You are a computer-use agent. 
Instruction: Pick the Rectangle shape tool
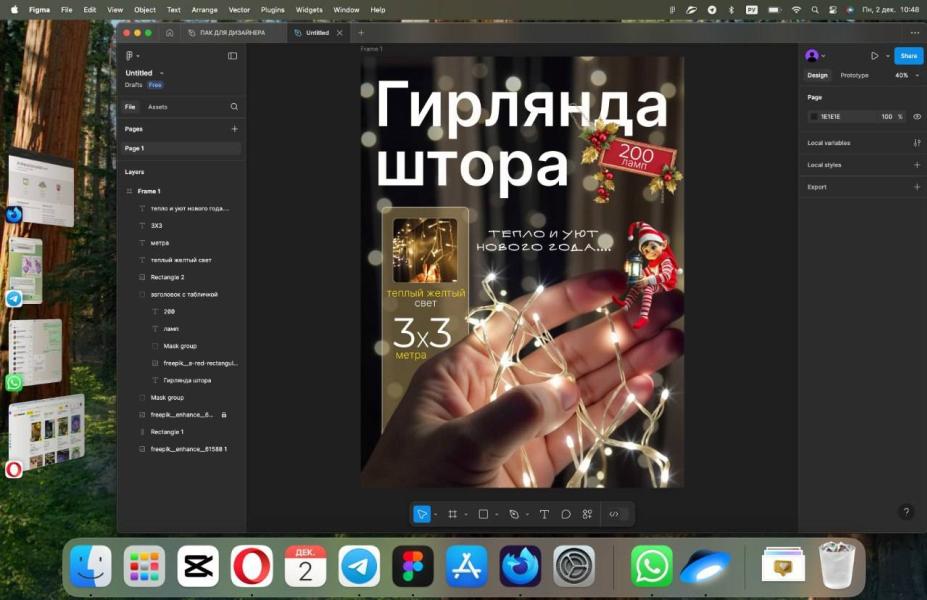(x=483, y=514)
